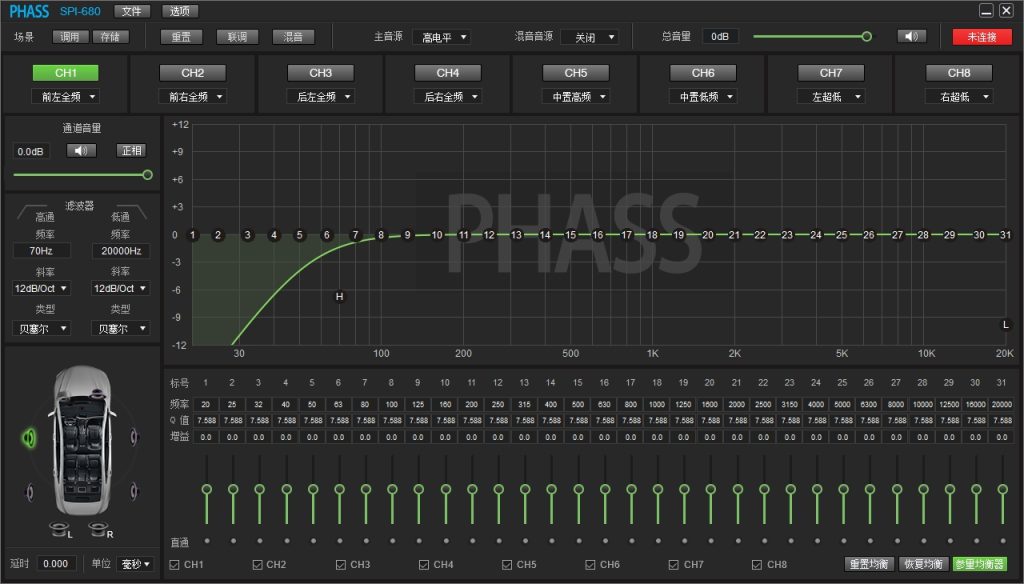
Task: Click the 通道音量 channel volume slider handle
Action: click(148, 175)
